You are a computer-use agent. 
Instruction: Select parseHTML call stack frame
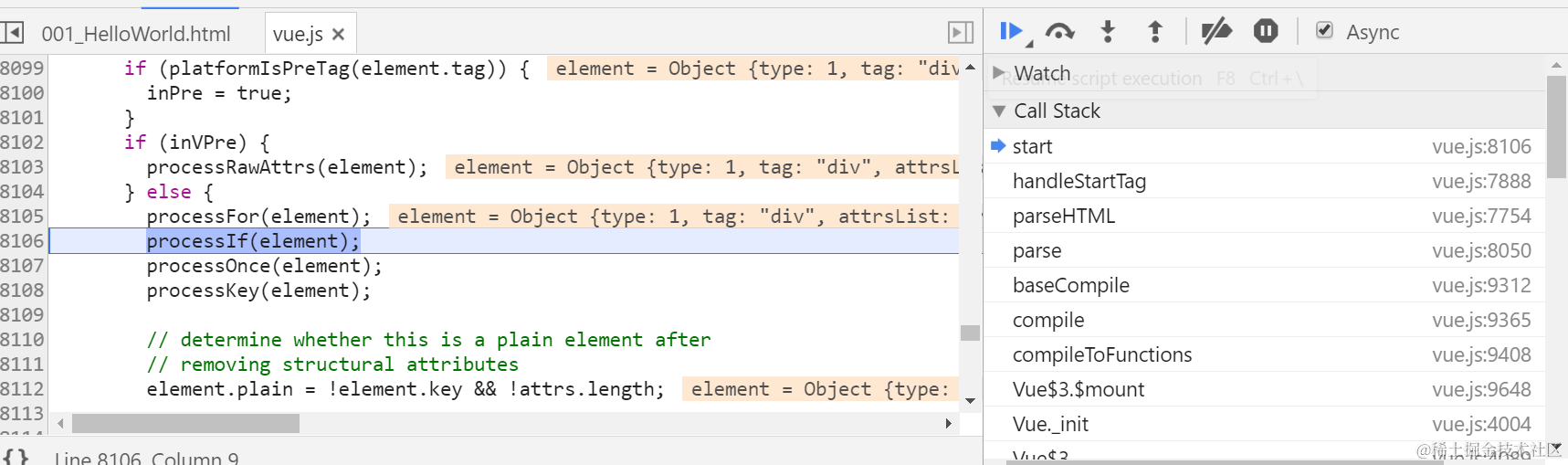click(x=1265, y=216)
